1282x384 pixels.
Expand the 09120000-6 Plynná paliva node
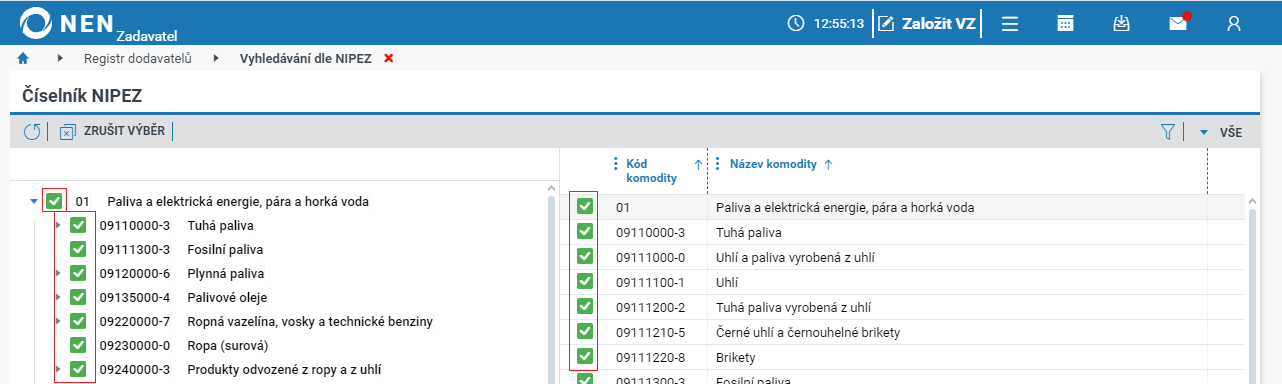click(58, 273)
